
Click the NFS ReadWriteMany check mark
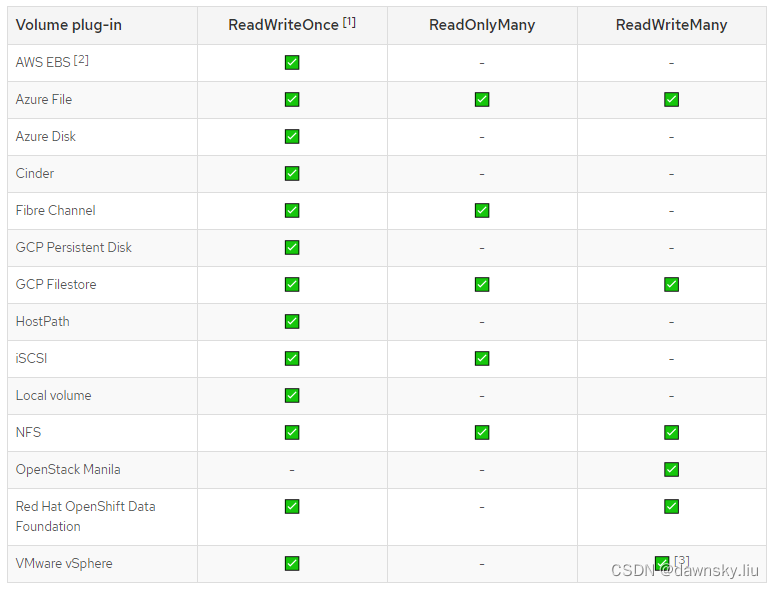[671, 432]
